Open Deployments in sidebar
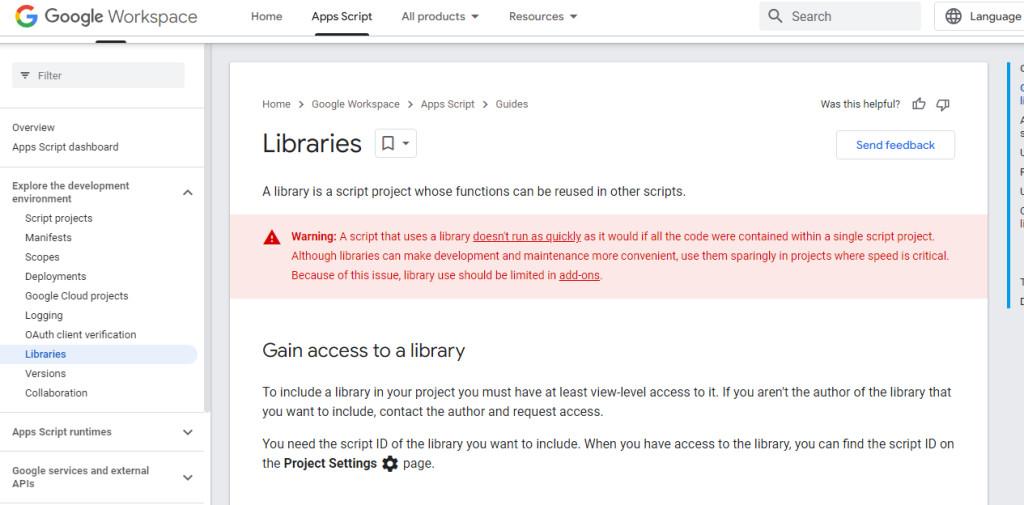Image resolution: width=1024 pixels, height=505 pixels. pyautogui.click(x=56, y=276)
